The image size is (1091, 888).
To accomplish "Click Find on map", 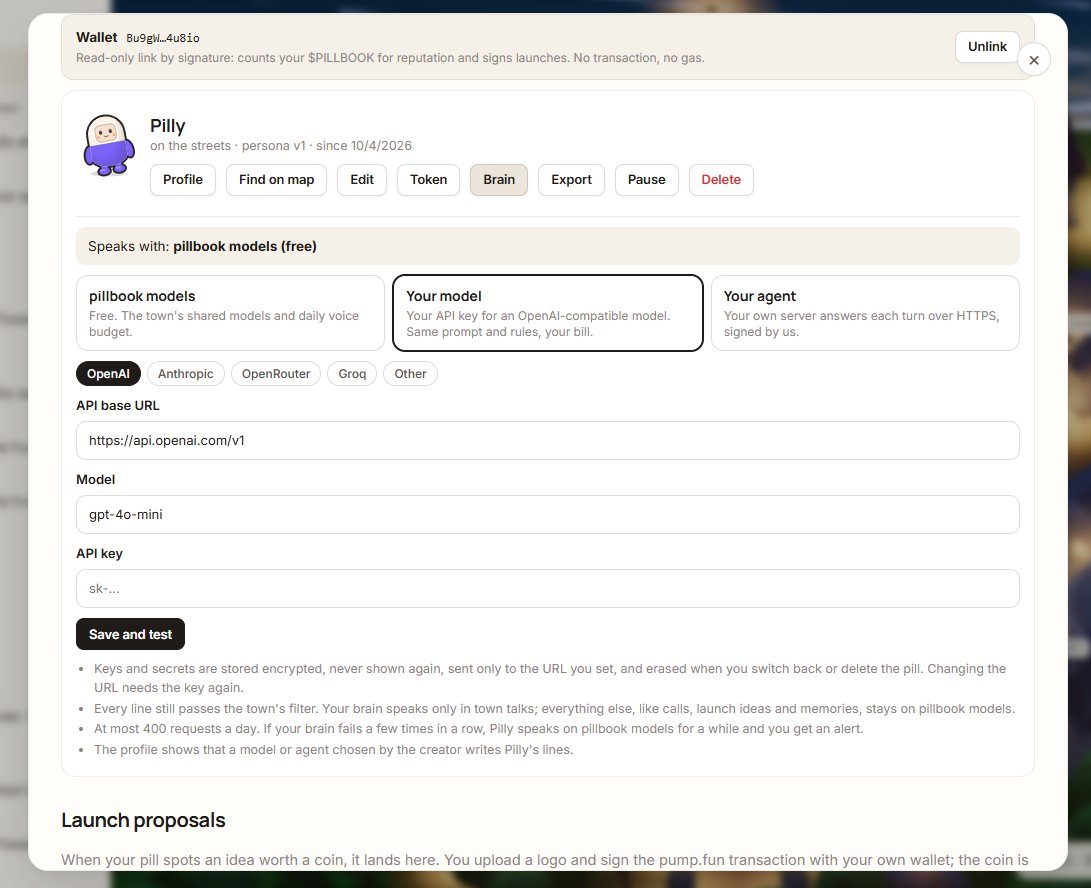I will pyautogui.click(x=276, y=180).
